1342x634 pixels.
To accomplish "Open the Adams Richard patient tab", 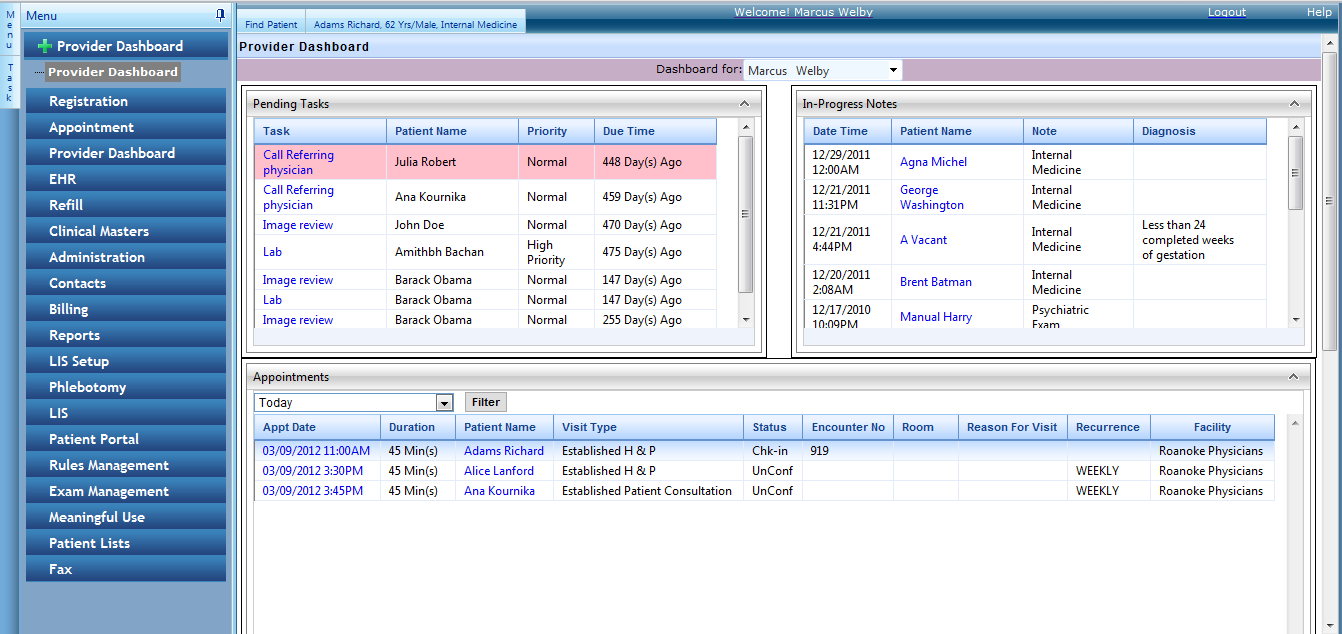I will click(415, 24).
